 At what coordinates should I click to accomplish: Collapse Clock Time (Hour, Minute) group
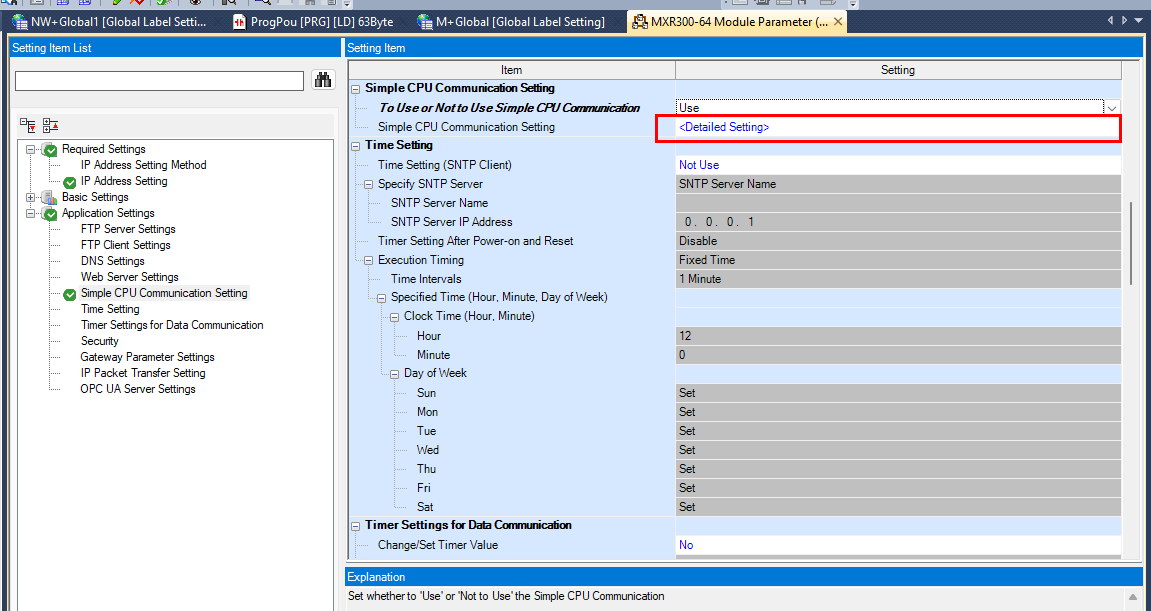pos(394,317)
